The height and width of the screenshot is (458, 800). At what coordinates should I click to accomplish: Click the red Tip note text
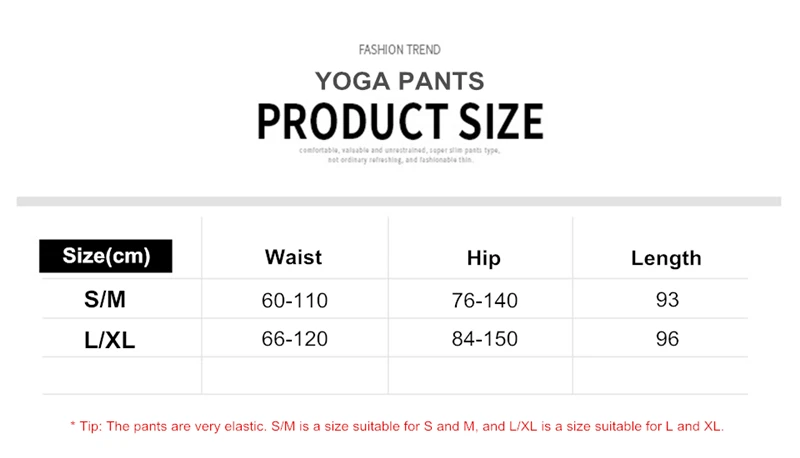point(396,426)
